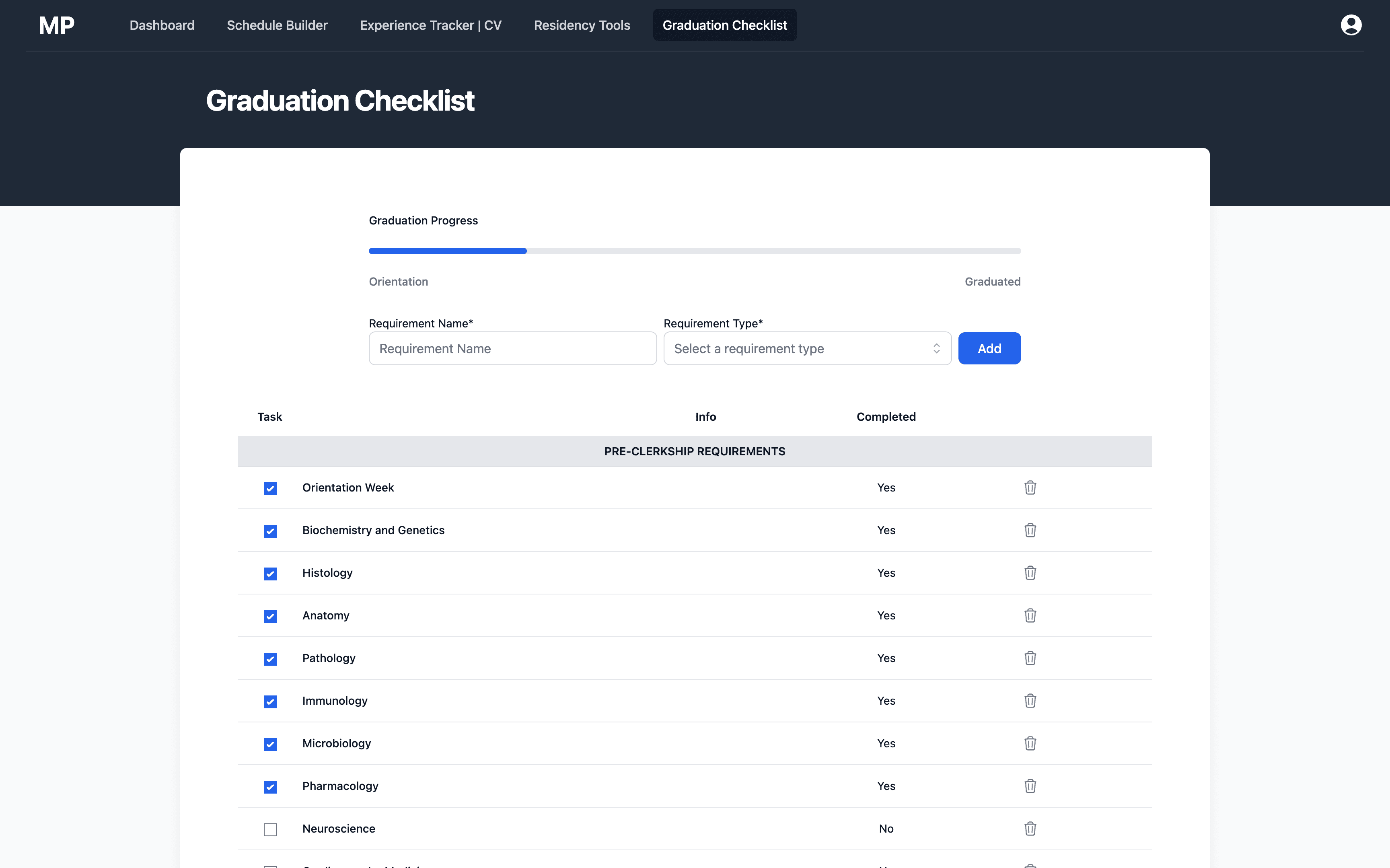Screen dimensions: 1390x868
Task: Navigate to the Dashboard tab
Action: tap(162, 25)
